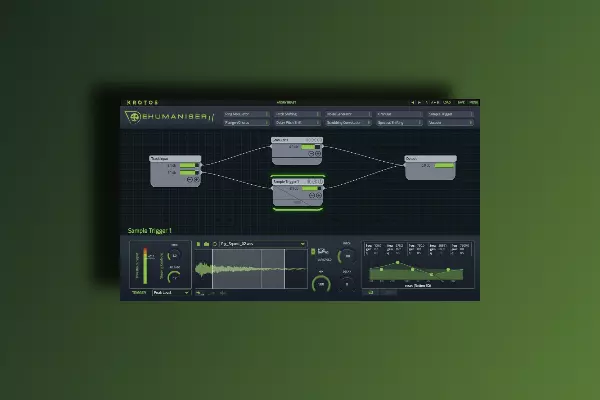This screenshot has width=600, height=400.
Task: Click plus icon on Sample Trigger 1 node
Action: (318, 195)
